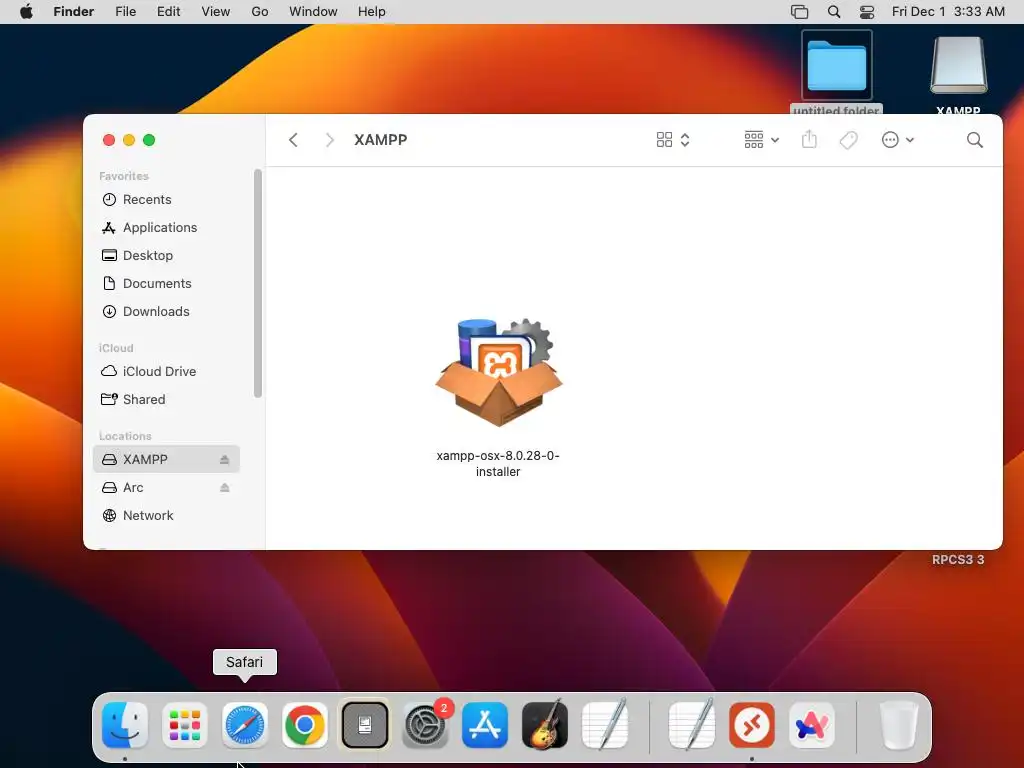
Task: Open iCloud Drive in the sidebar
Action: tap(167, 371)
